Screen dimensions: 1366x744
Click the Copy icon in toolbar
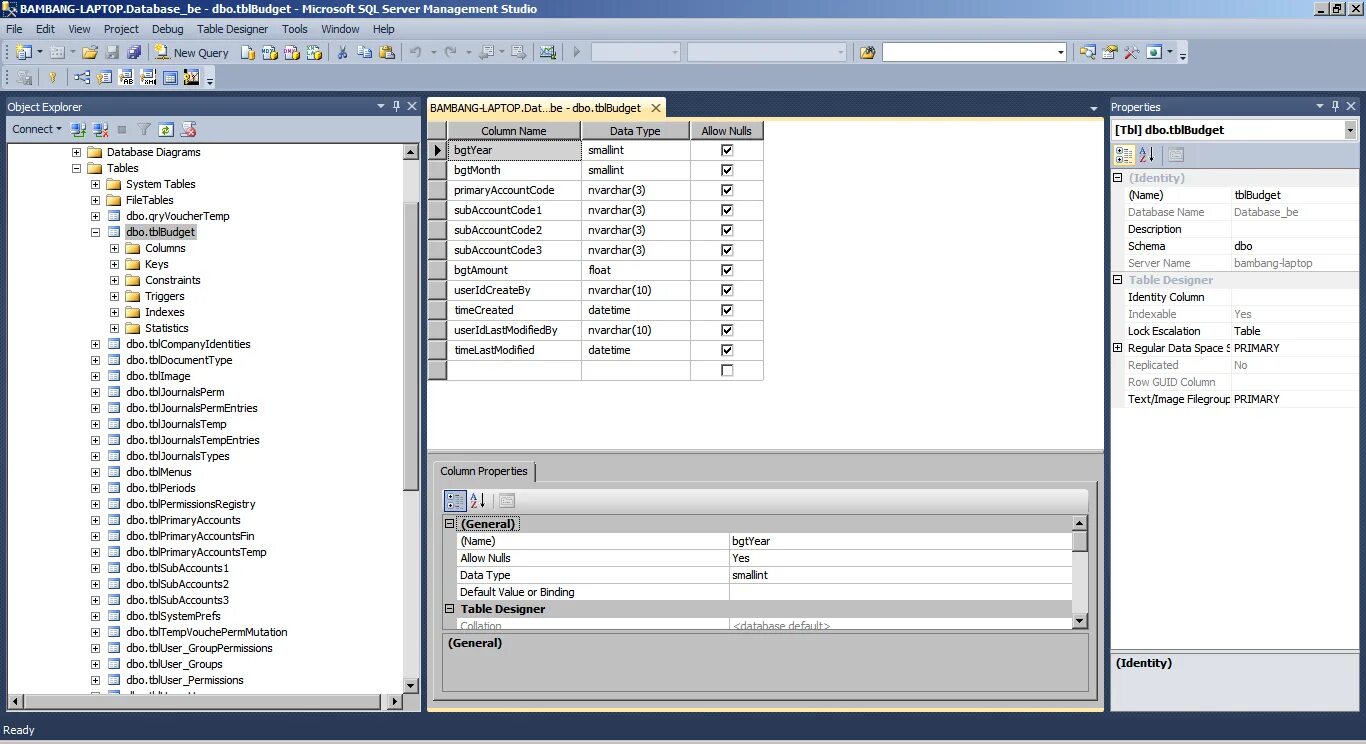(x=364, y=52)
